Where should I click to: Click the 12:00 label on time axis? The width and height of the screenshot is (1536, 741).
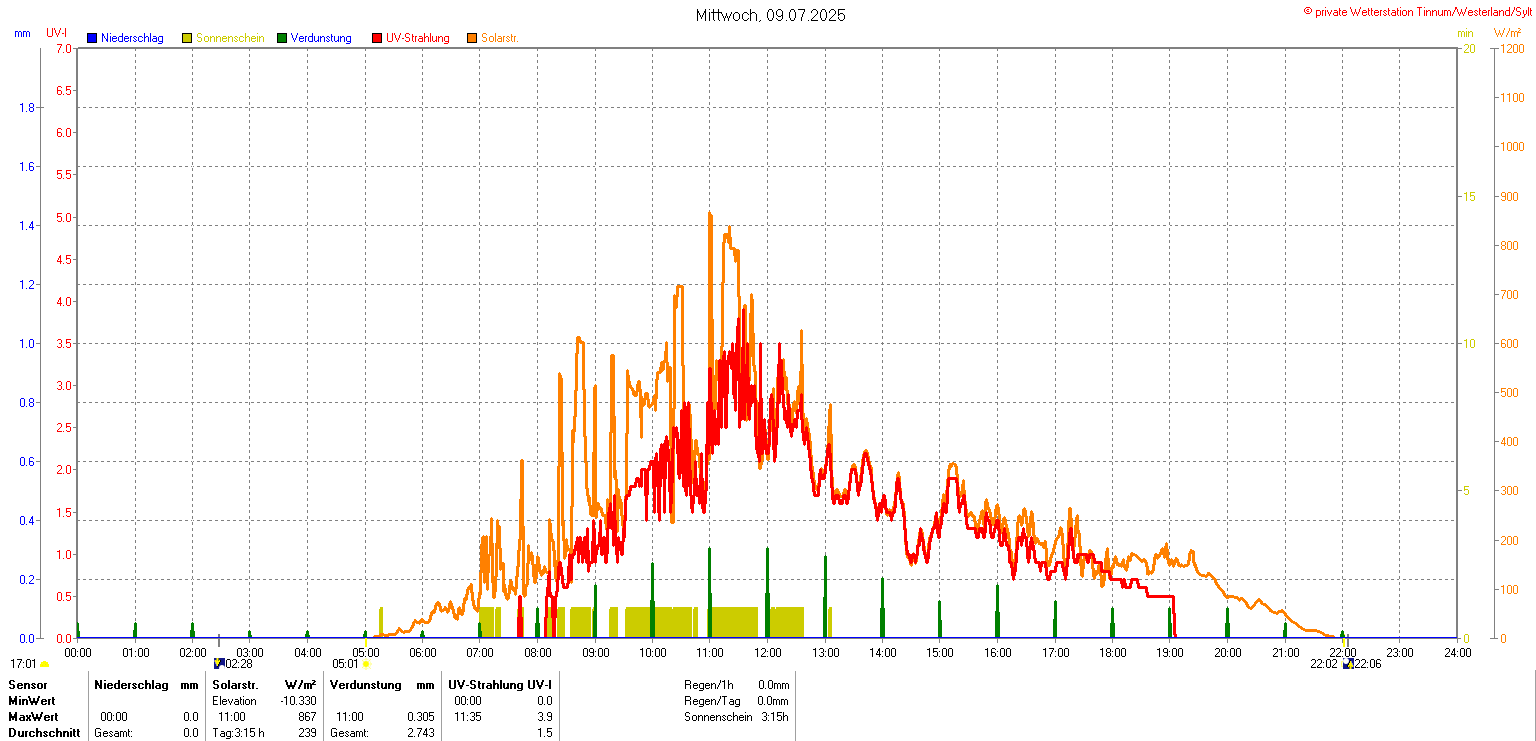click(767, 652)
